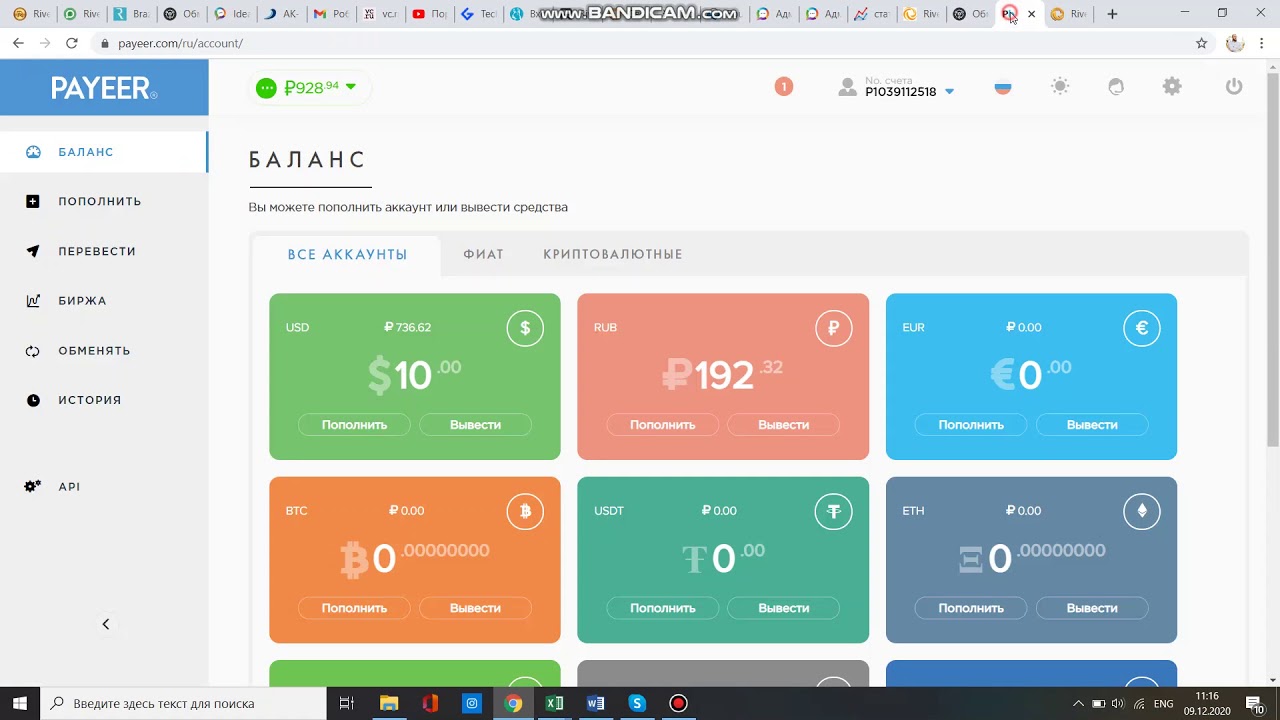This screenshot has width=1280, height=720.
Task: Click Вывести on the BTC card
Action: (x=475, y=608)
